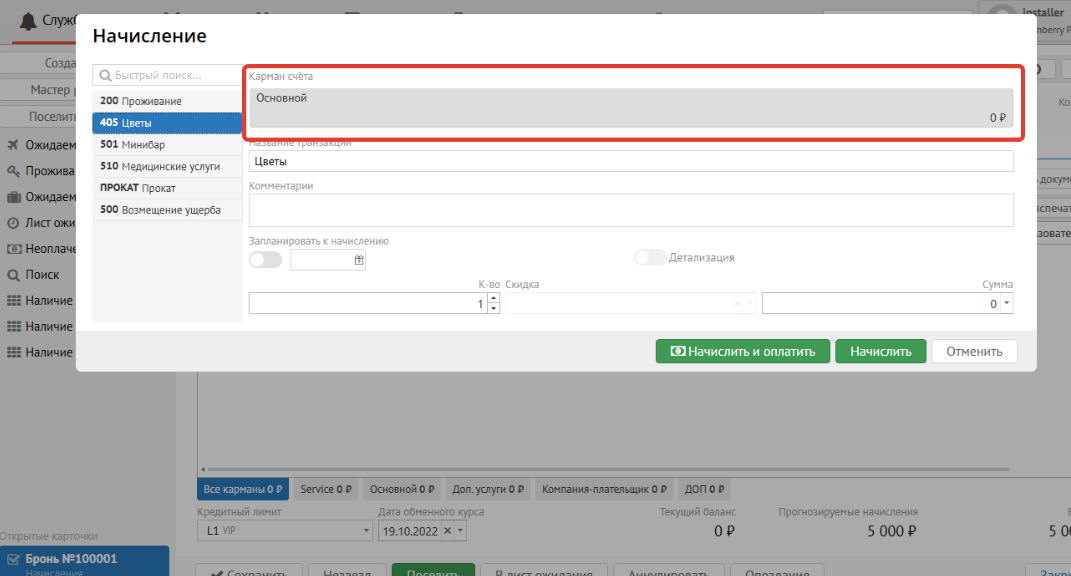Open the Бронь №100001 open card

85,561
